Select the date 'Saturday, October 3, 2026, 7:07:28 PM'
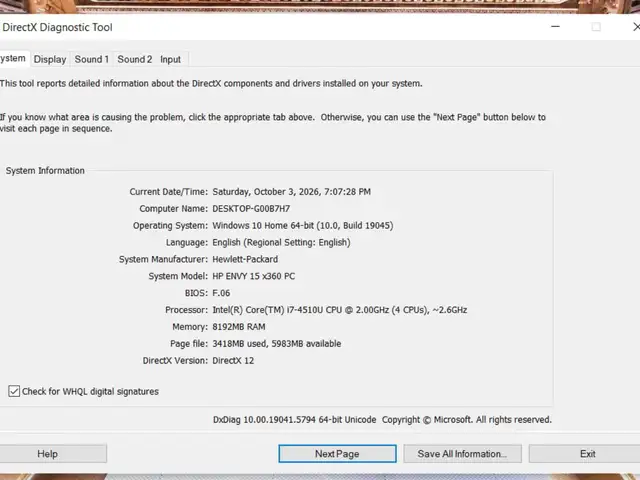 click(291, 192)
